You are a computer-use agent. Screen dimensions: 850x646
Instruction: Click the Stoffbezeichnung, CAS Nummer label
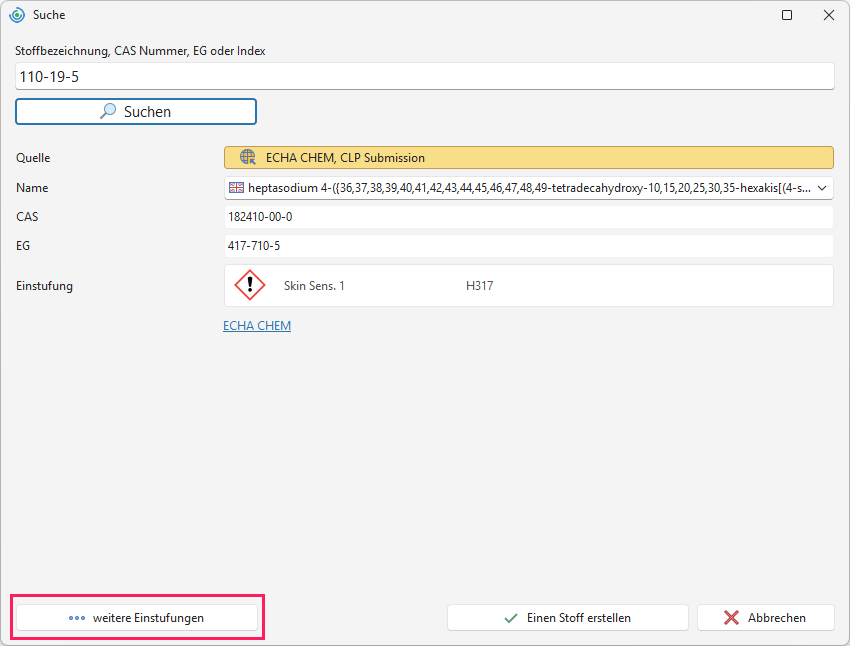point(140,51)
